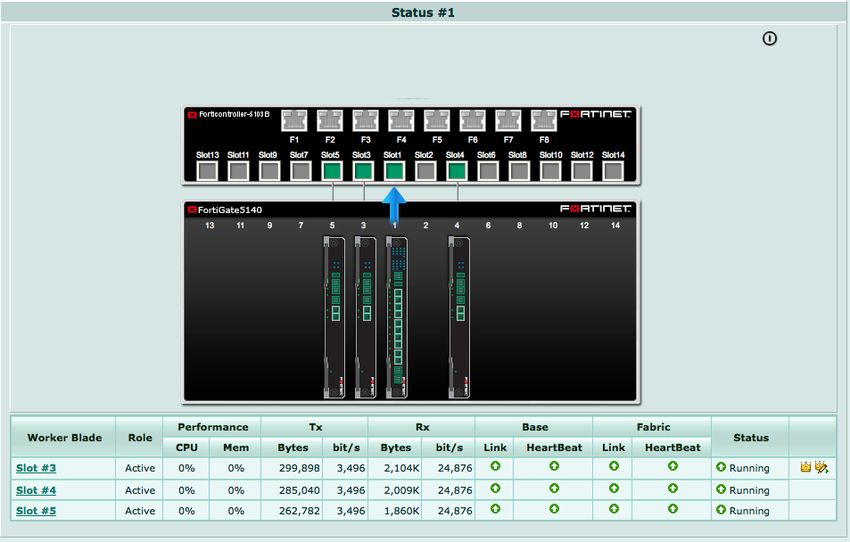
Task: Click the Fabric HeartBeat up icon for Slot #3
Action: click(x=673, y=466)
